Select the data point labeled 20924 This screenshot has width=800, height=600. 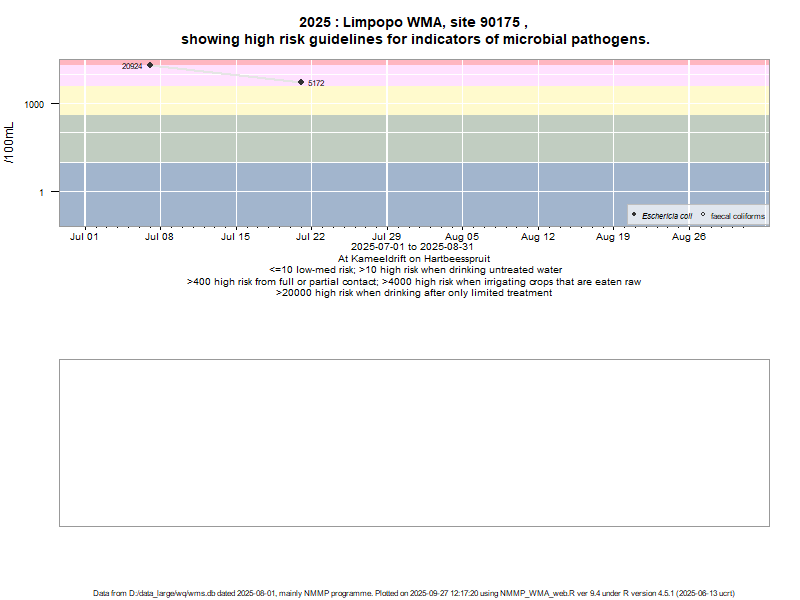coord(150,65)
